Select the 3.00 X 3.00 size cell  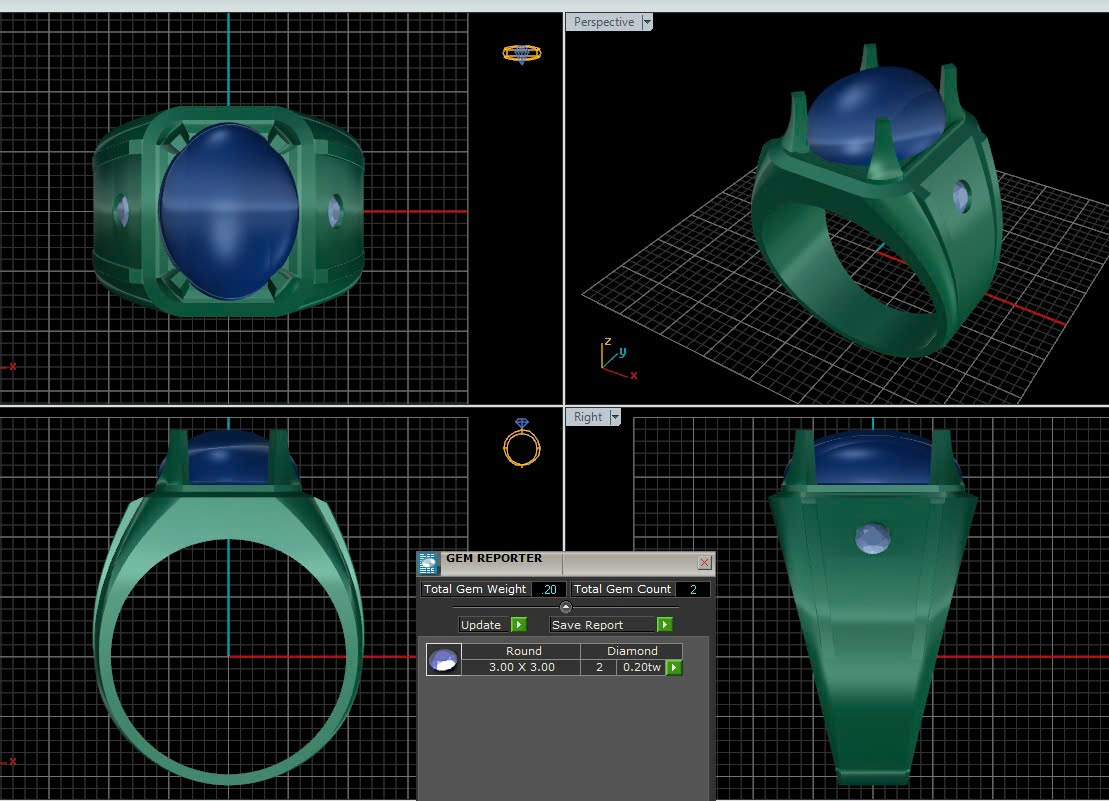[521, 667]
